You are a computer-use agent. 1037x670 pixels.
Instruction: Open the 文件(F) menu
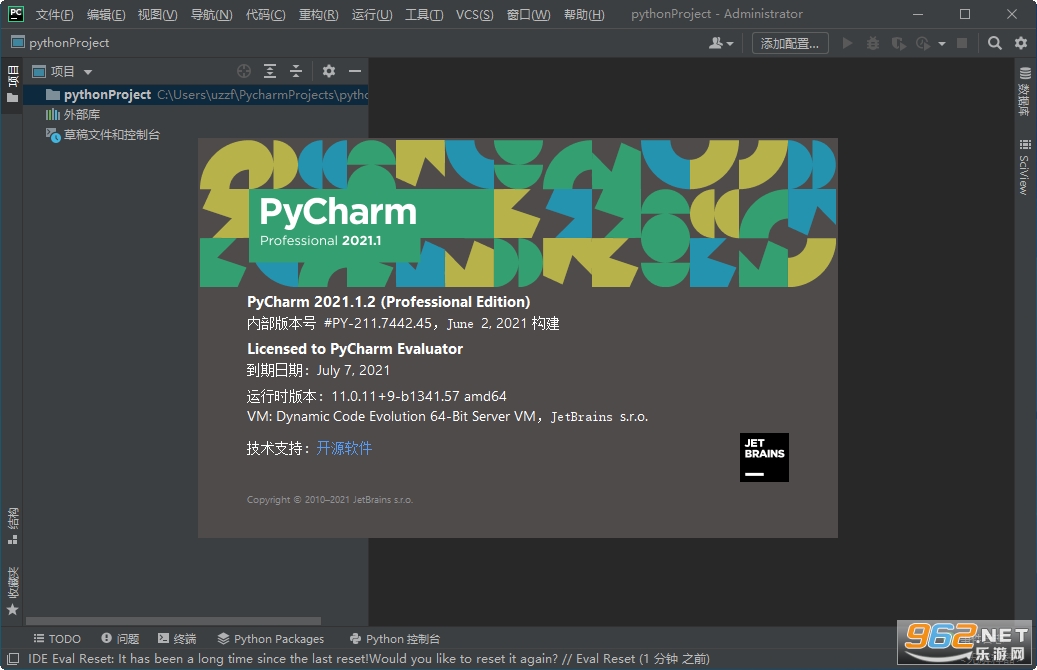54,15
